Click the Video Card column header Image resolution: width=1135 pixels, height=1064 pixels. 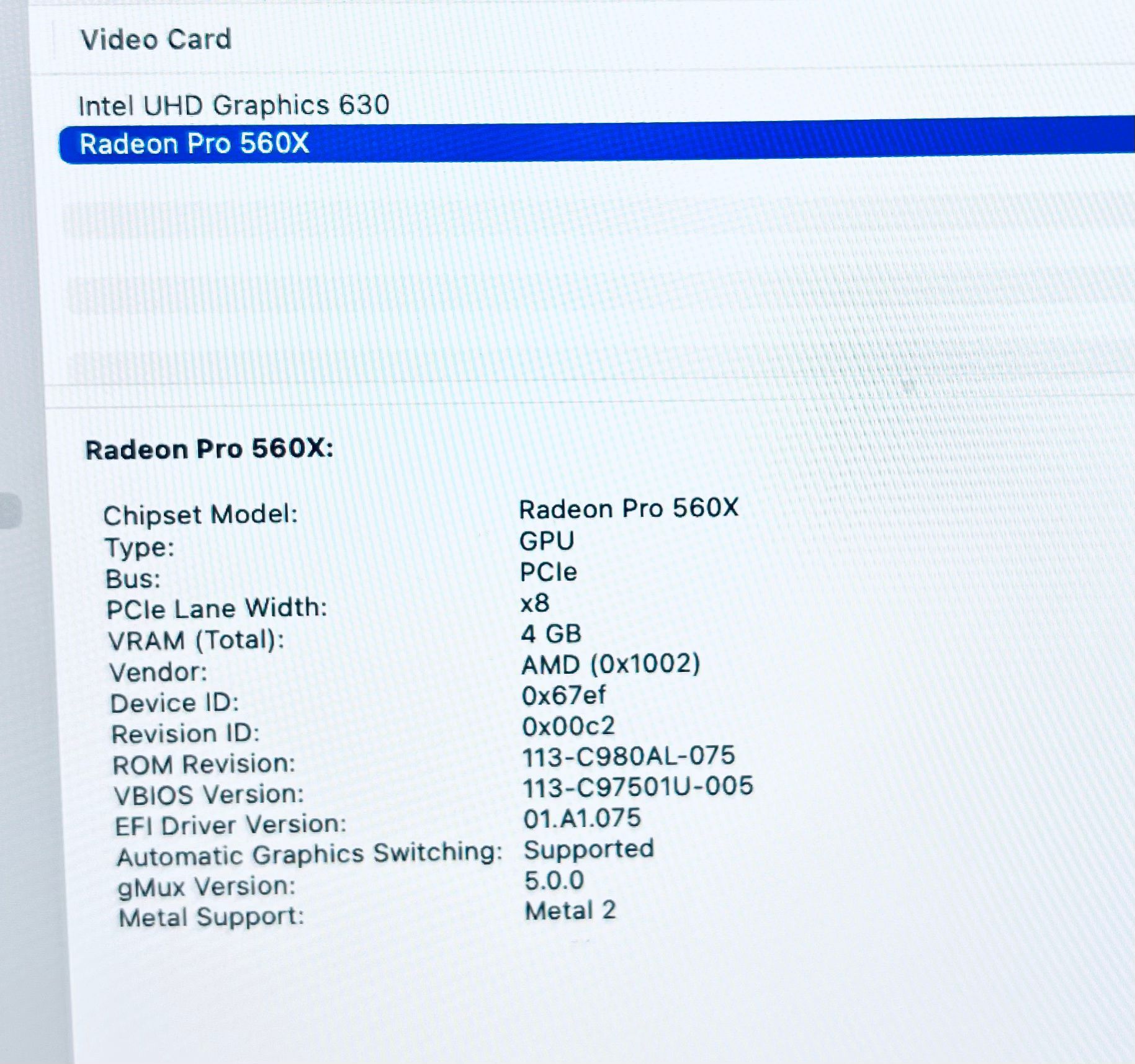[x=156, y=40]
